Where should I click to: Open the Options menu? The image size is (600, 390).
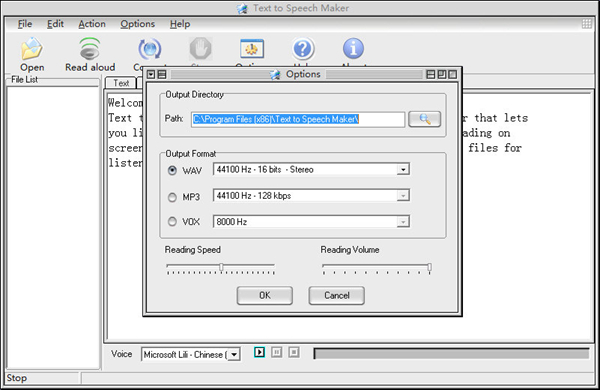click(138, 24)
